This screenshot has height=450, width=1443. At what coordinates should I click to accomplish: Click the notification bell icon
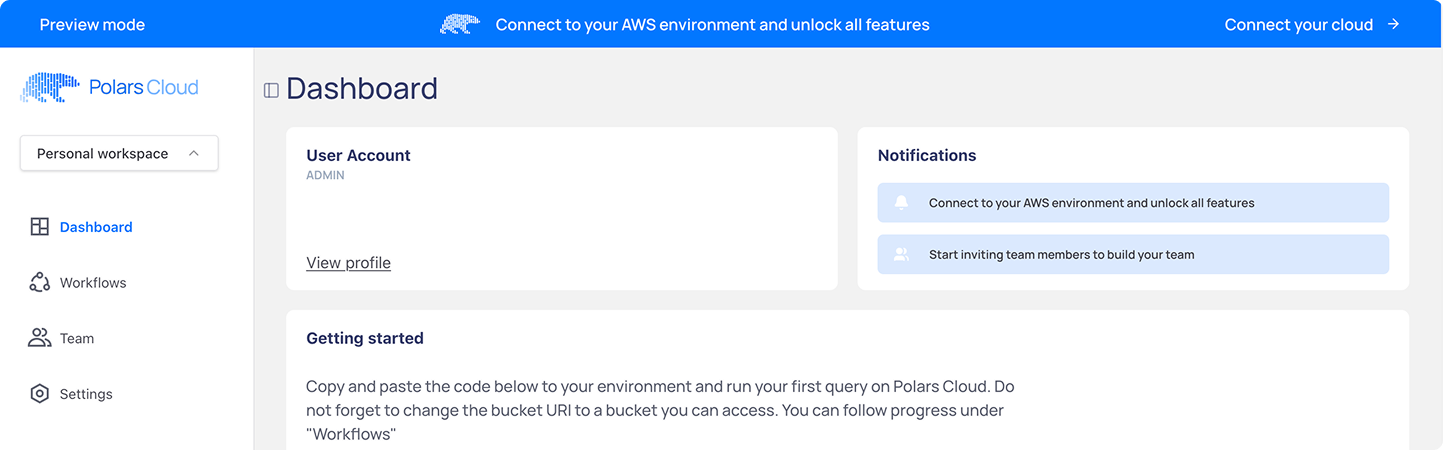point(902,203)
